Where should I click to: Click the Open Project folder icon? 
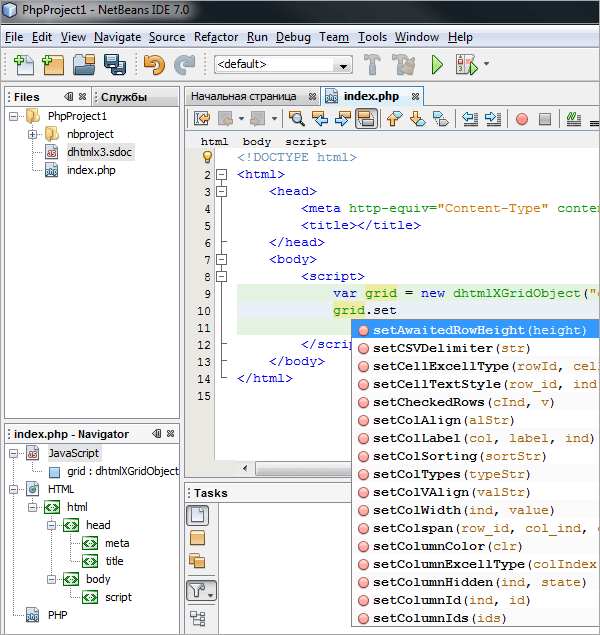84,65
